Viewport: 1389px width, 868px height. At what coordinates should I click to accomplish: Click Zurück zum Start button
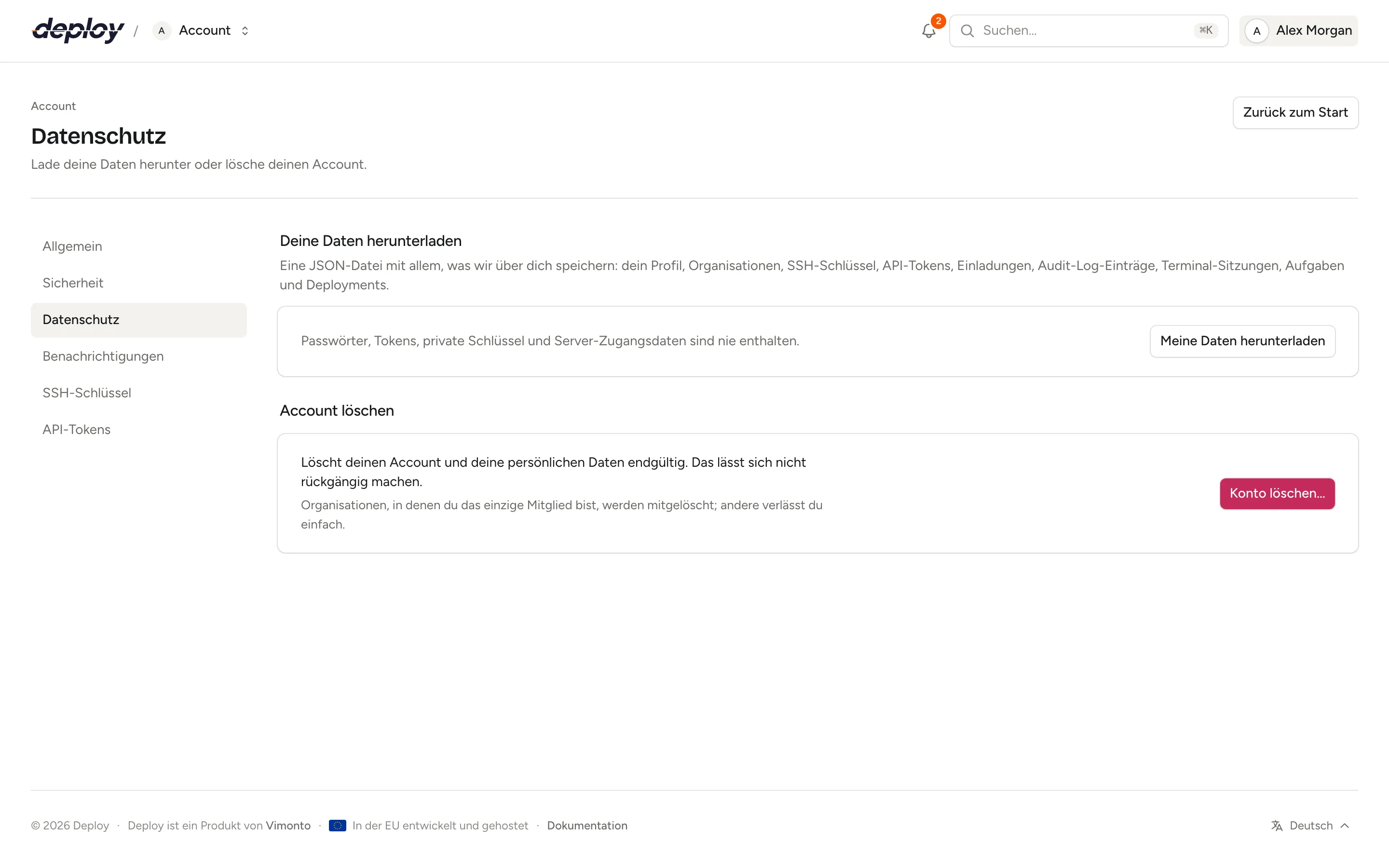(x=1295, y=112)
